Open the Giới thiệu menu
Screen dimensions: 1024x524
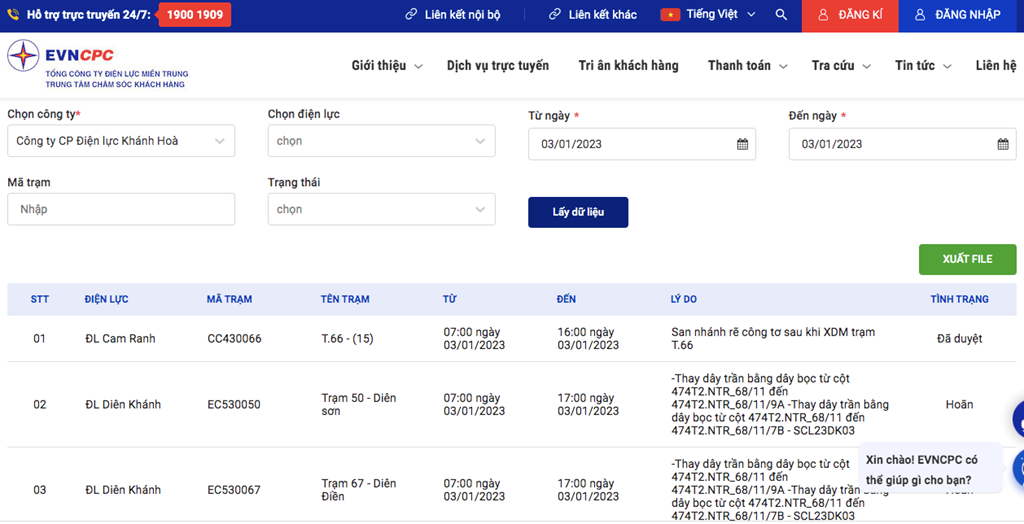[x=386, y=66]
